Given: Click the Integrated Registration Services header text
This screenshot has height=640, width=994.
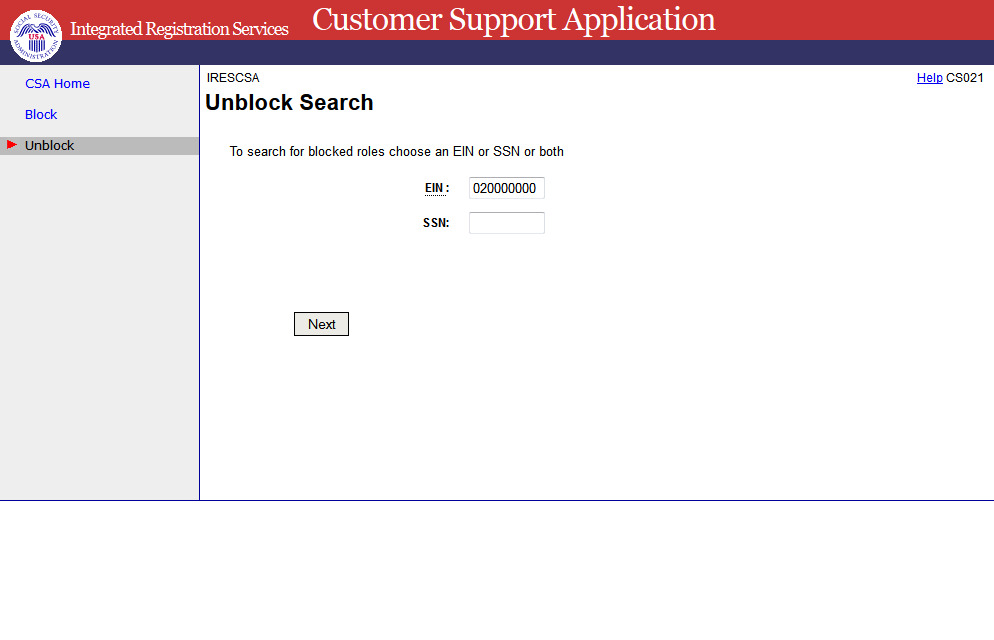Looking at the screenshot, I should 179,29.
